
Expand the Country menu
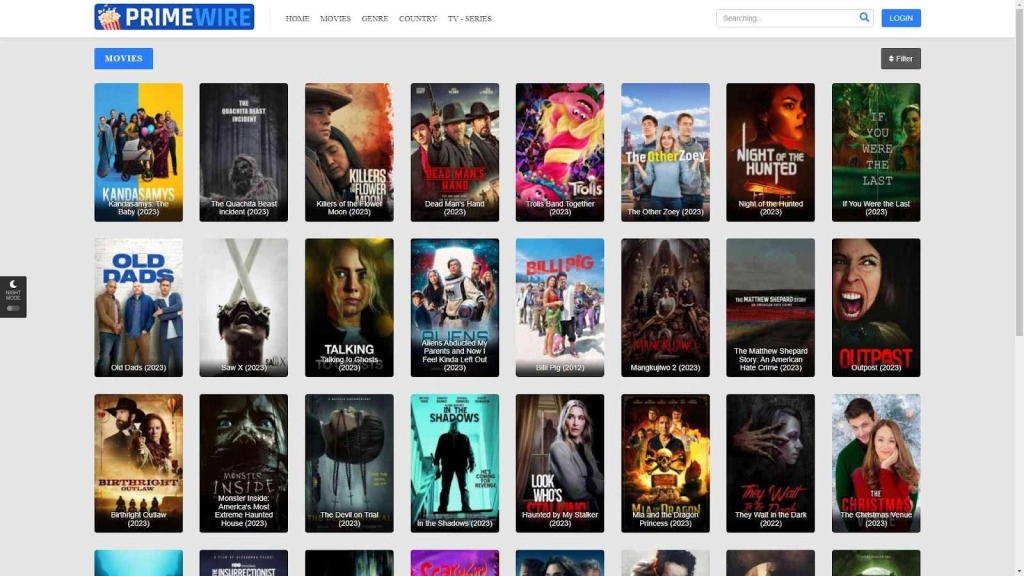point(417,18)
